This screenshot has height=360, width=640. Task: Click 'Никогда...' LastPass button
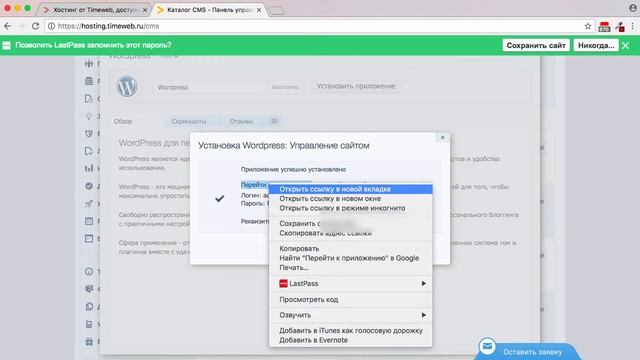[596, 45]
